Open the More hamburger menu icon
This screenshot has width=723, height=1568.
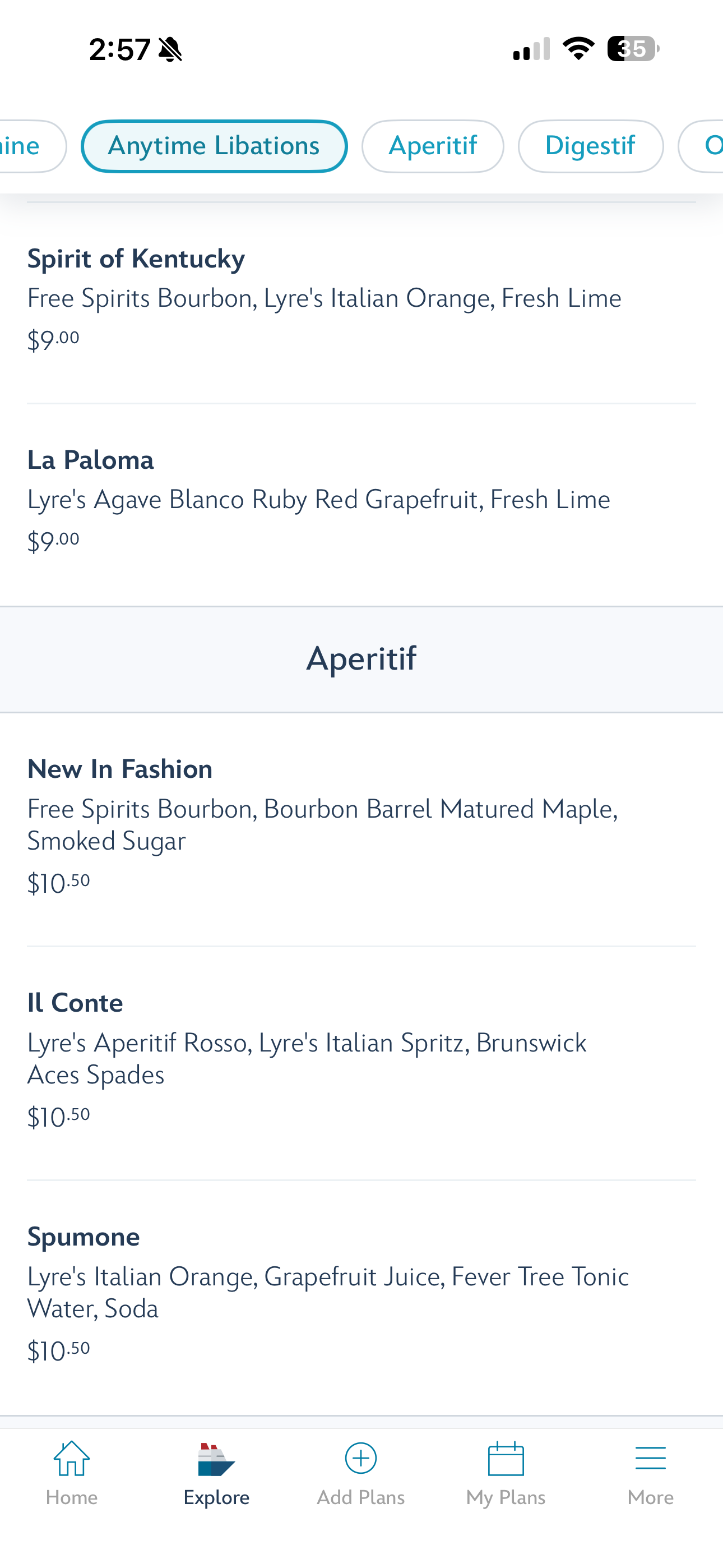point(650,1459)
